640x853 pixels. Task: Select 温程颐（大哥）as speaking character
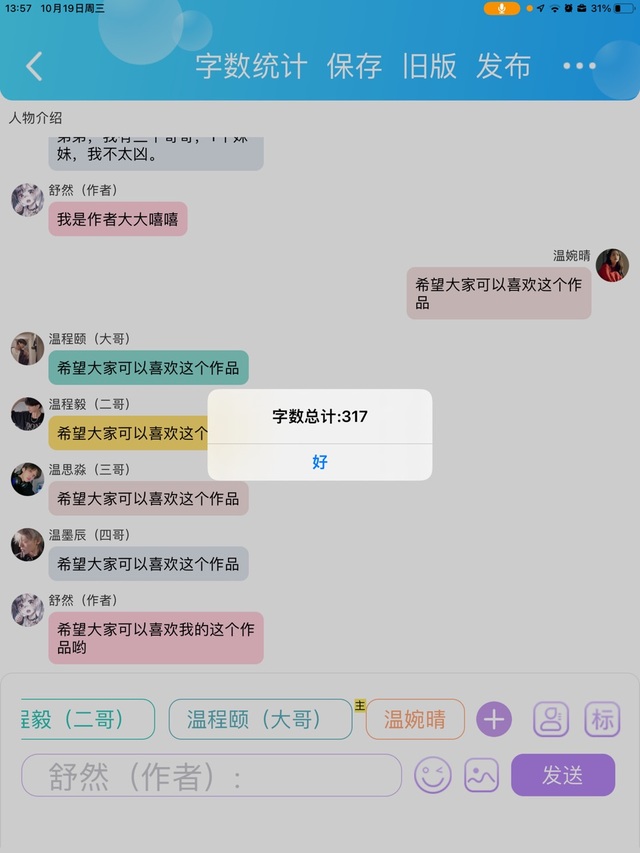click(x=261, y=719)
